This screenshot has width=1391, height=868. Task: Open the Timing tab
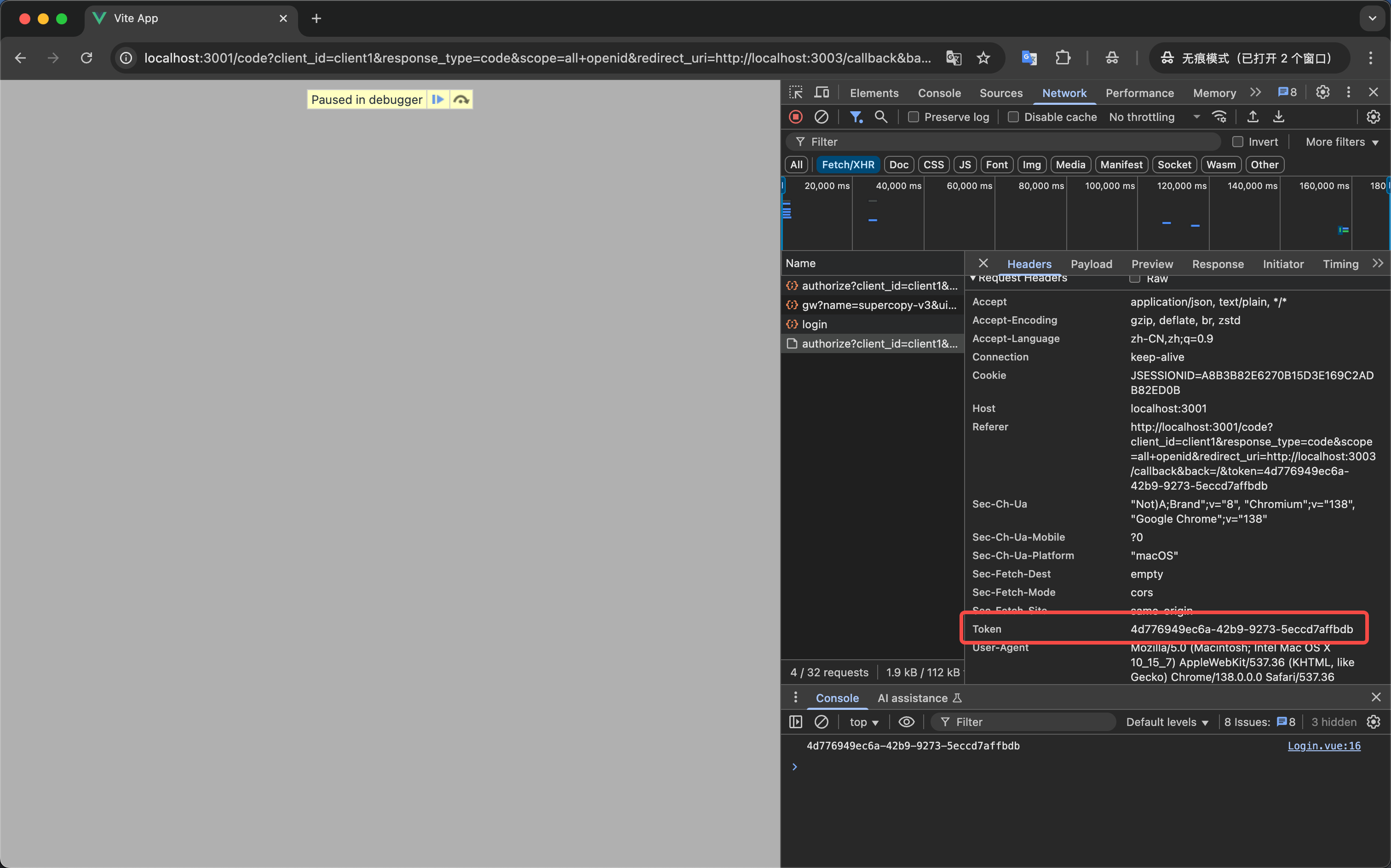[x=1340, y=264]
